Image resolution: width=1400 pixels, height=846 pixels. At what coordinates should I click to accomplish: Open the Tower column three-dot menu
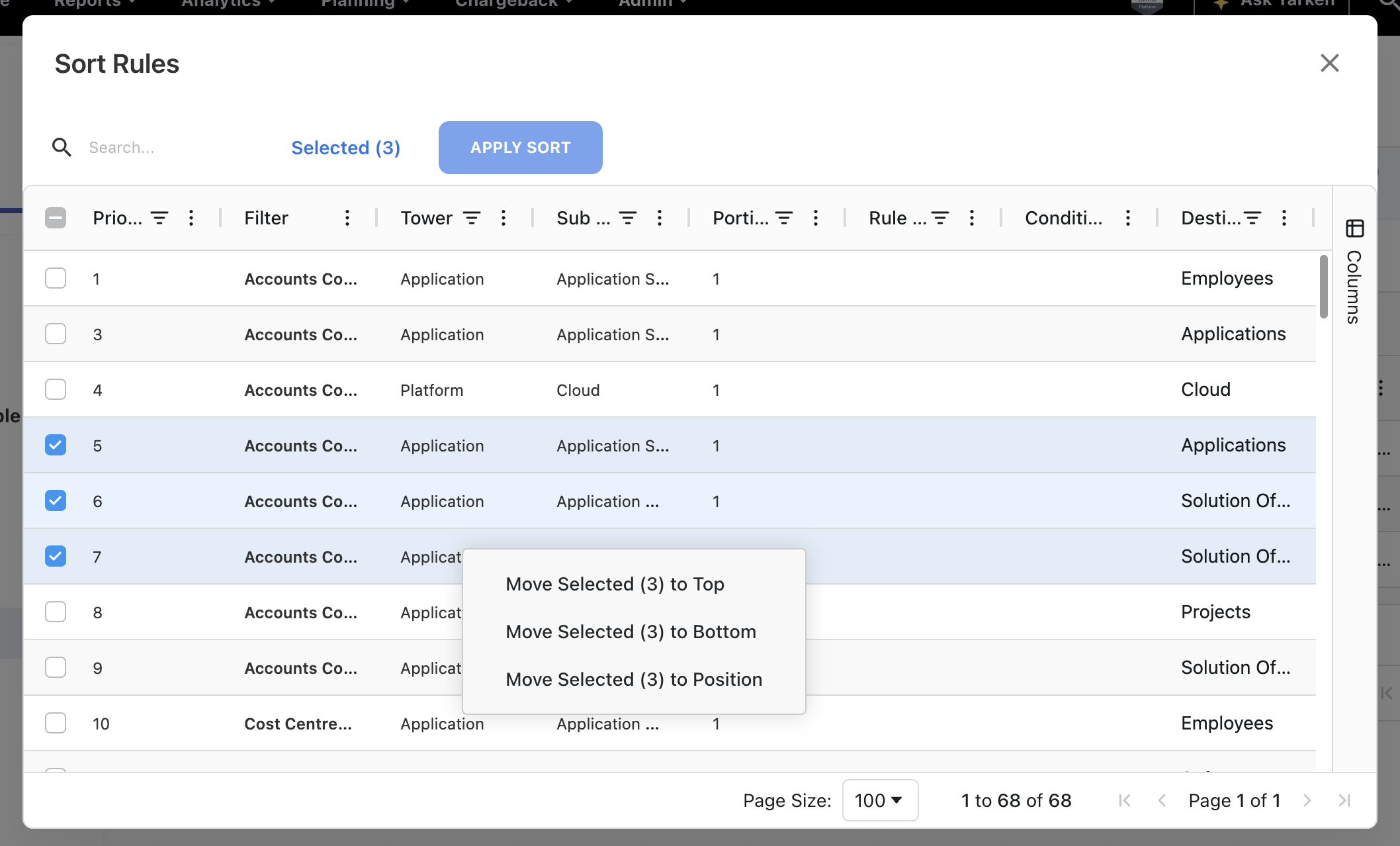point(503,218)
